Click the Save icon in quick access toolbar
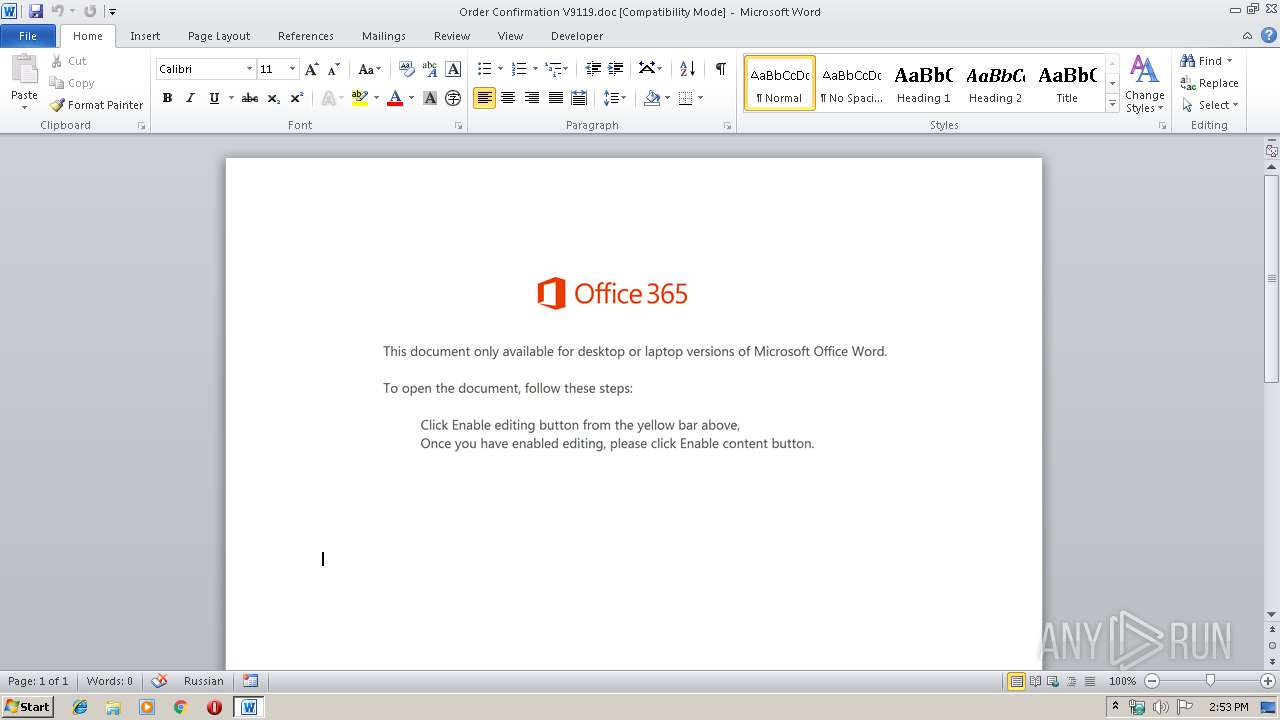 [x=36, y=11]
